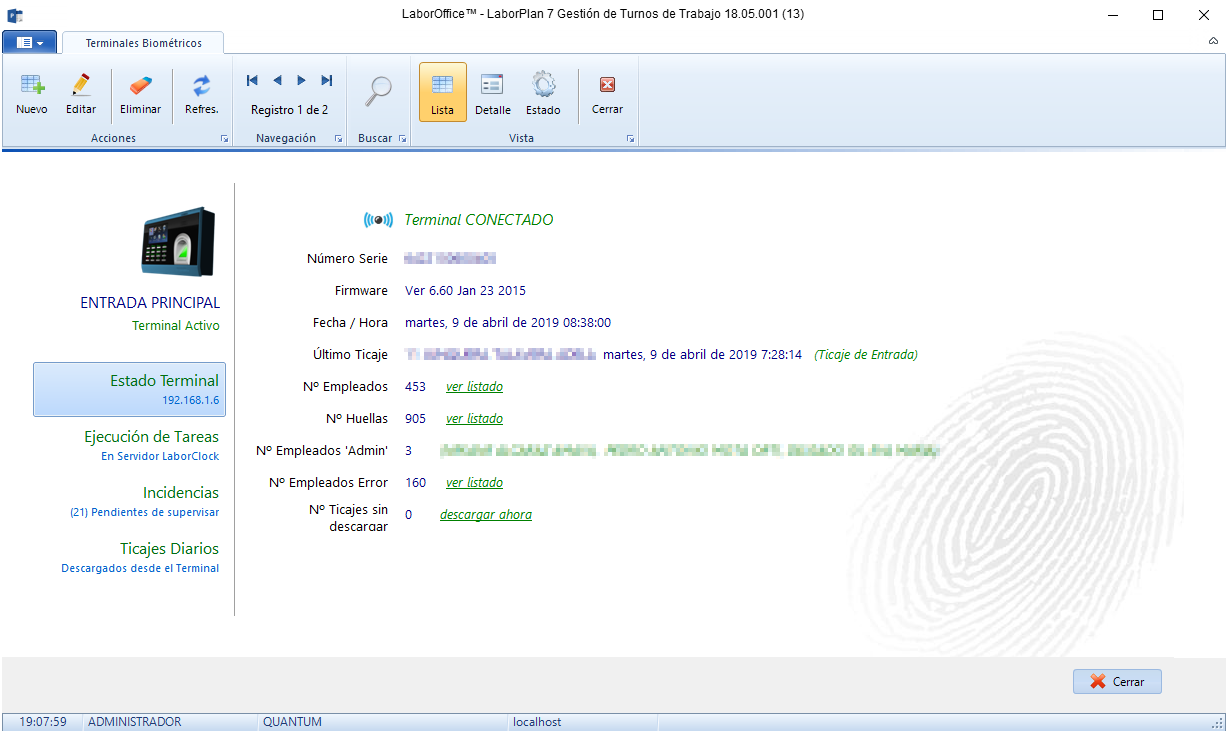Expand the Acciones group launcher
This screenshot has width=1228, height=733.
[224, 139]
